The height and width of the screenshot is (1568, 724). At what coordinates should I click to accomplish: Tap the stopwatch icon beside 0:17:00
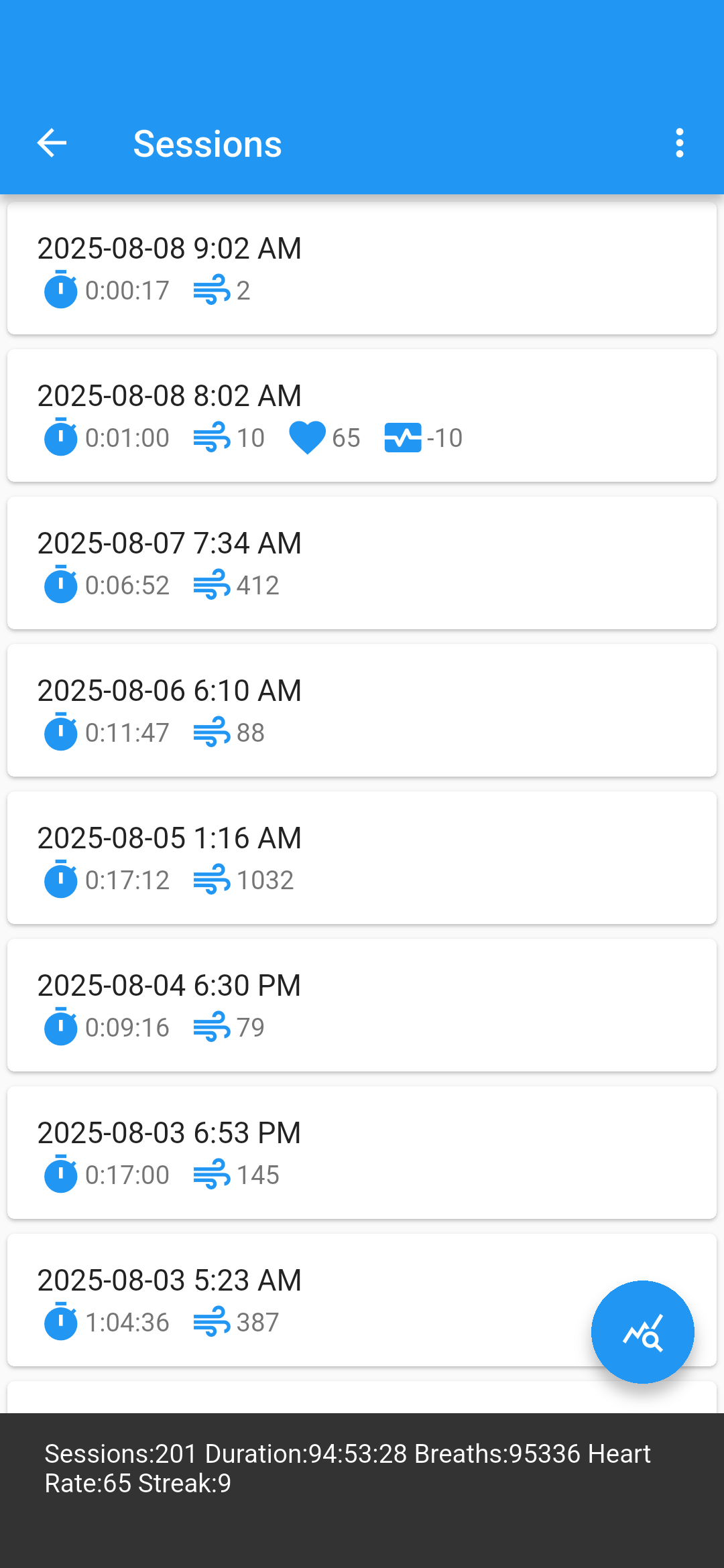[60, 1175]
